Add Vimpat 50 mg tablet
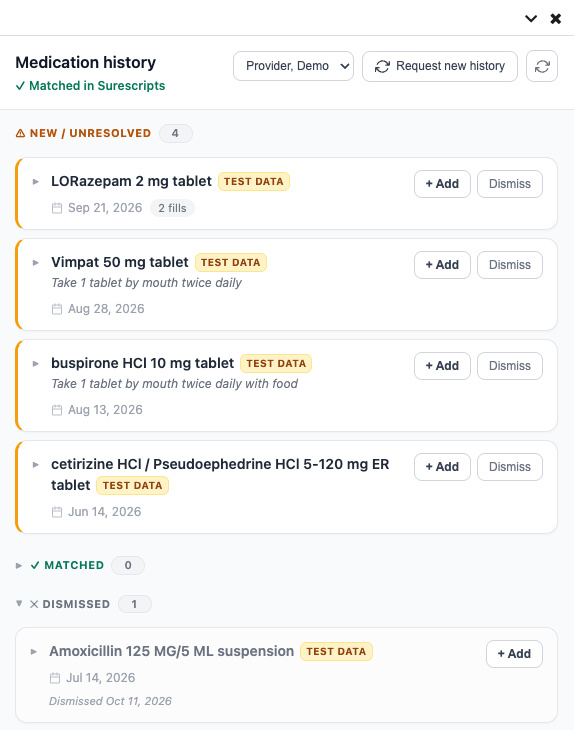Screen dimensions: 574x730 pos(442,265)
